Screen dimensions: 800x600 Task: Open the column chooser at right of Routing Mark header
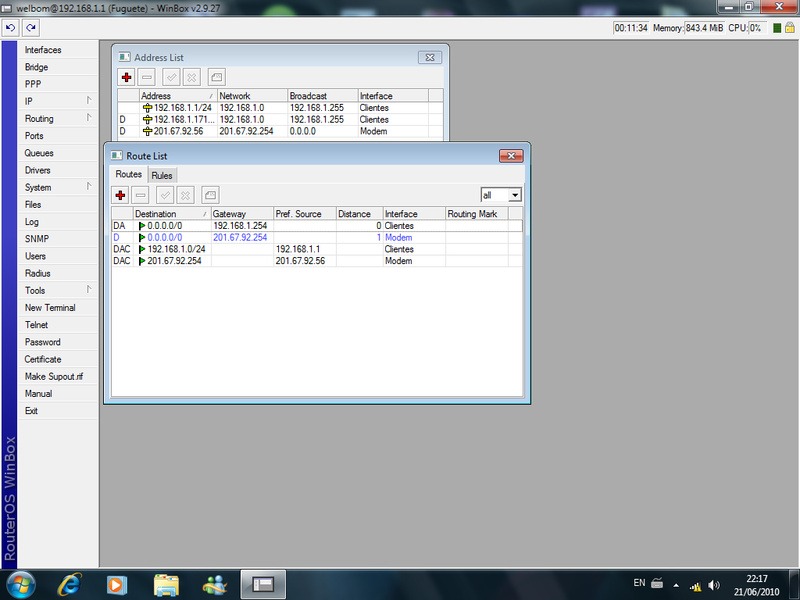point(515,214)
